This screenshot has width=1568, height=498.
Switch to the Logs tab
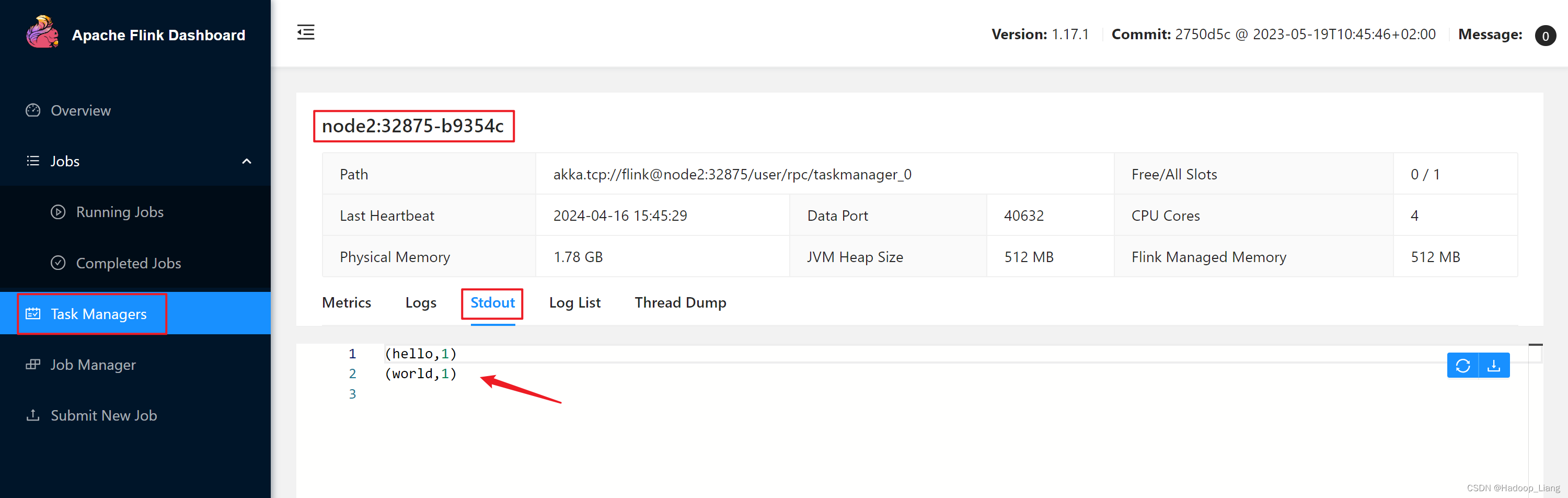tap(421, 302)
